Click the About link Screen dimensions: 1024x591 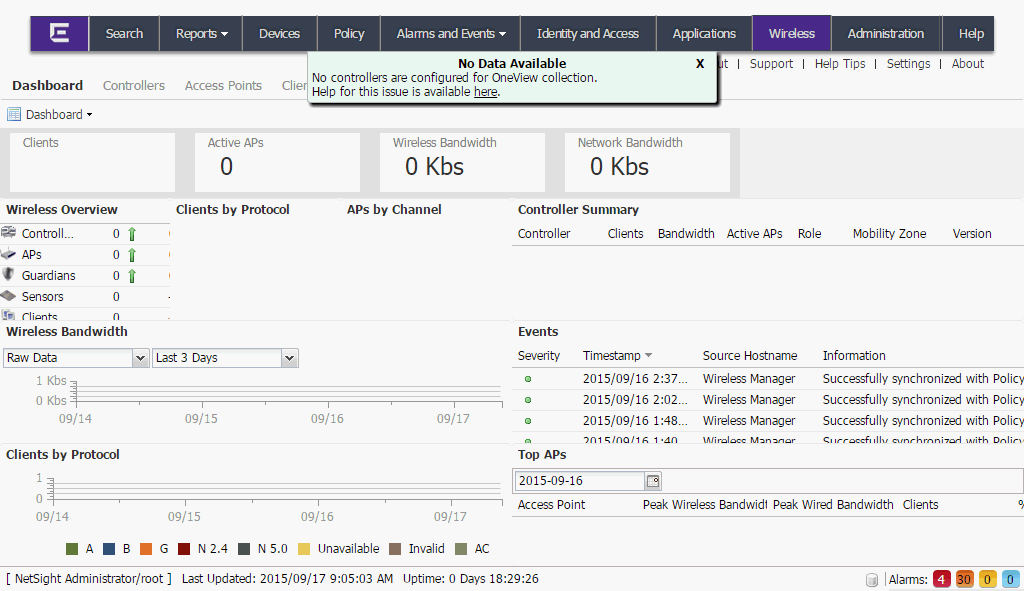pos(968,63)
